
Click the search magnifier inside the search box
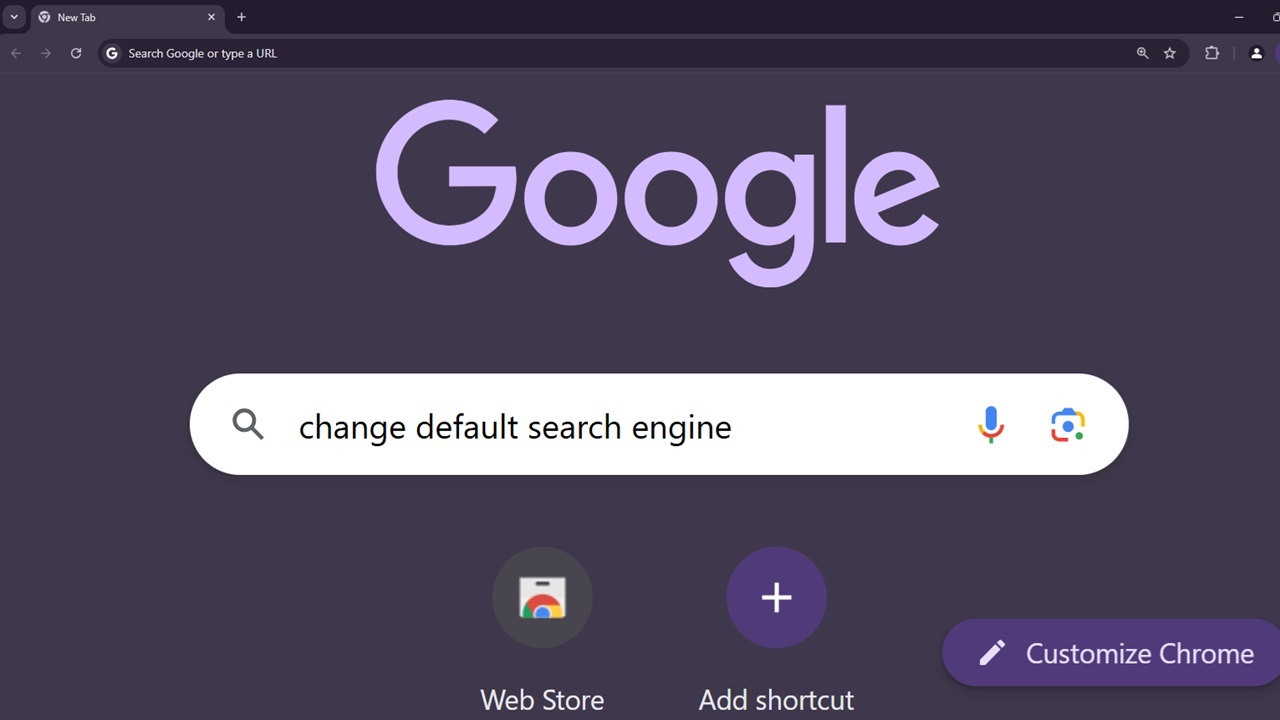(248, 424)
